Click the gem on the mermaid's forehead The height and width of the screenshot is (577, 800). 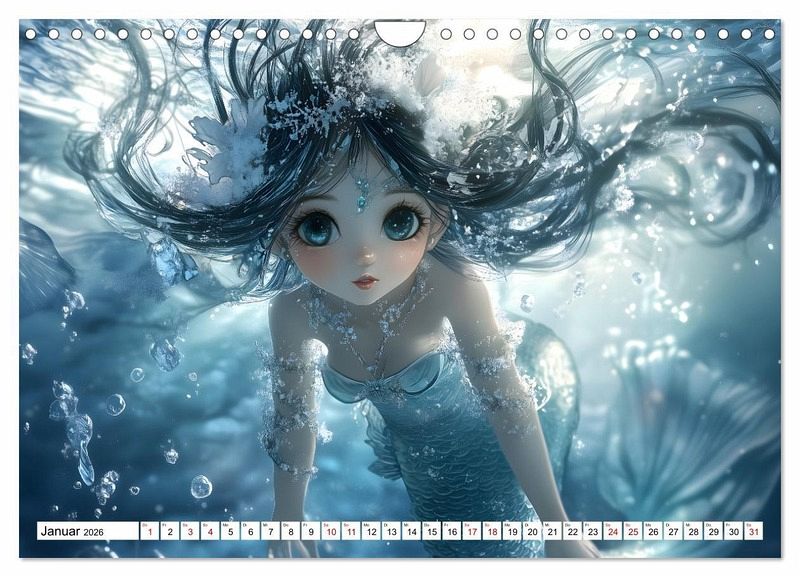pyautogui.click(x=363, y=189)
